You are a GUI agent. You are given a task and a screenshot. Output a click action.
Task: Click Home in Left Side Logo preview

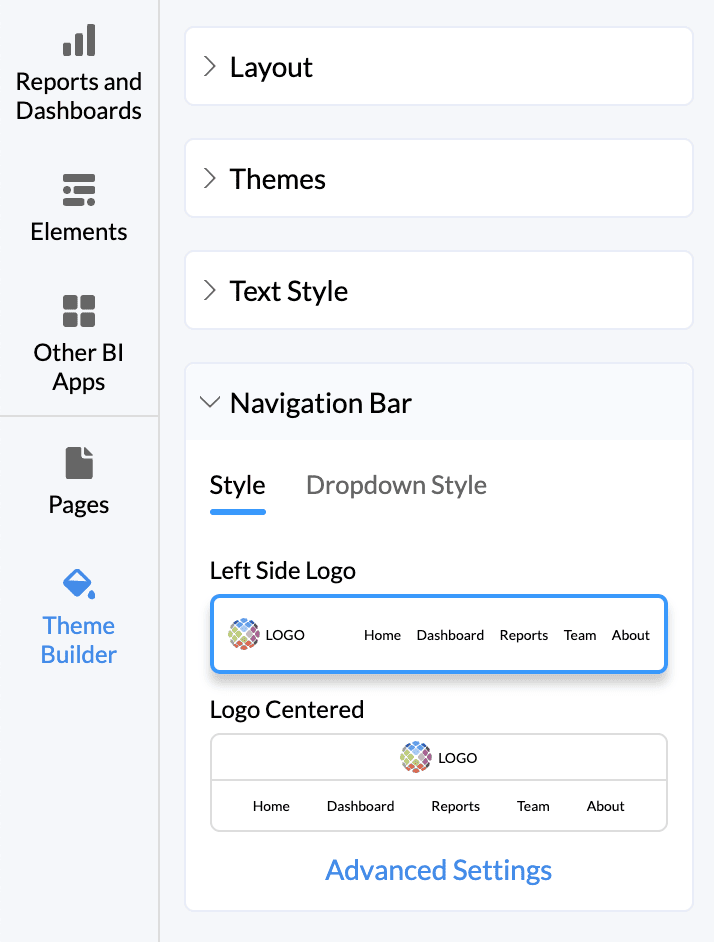coord(382,635)
